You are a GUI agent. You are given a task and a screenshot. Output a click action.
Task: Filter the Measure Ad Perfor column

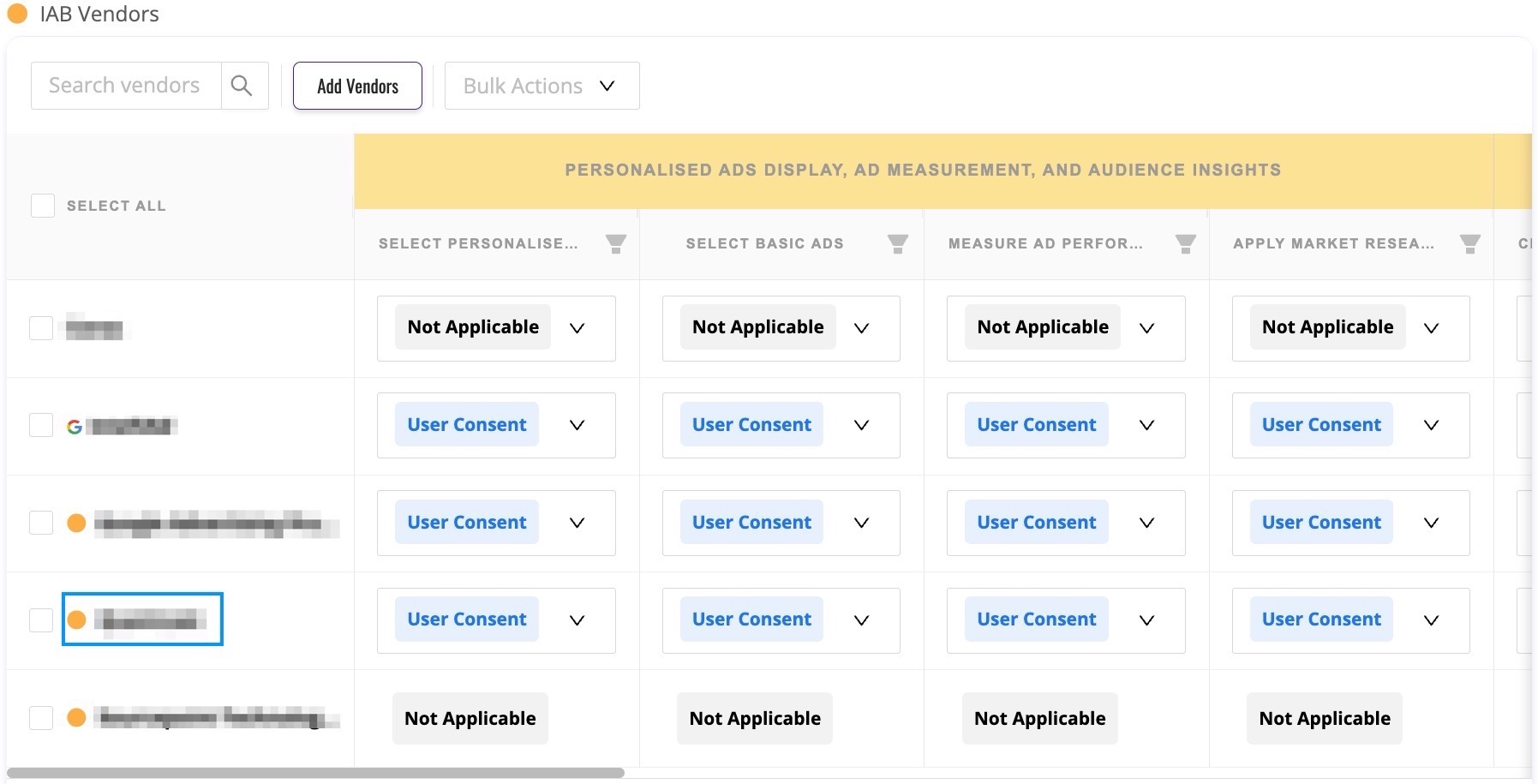tap(1185, 244)
